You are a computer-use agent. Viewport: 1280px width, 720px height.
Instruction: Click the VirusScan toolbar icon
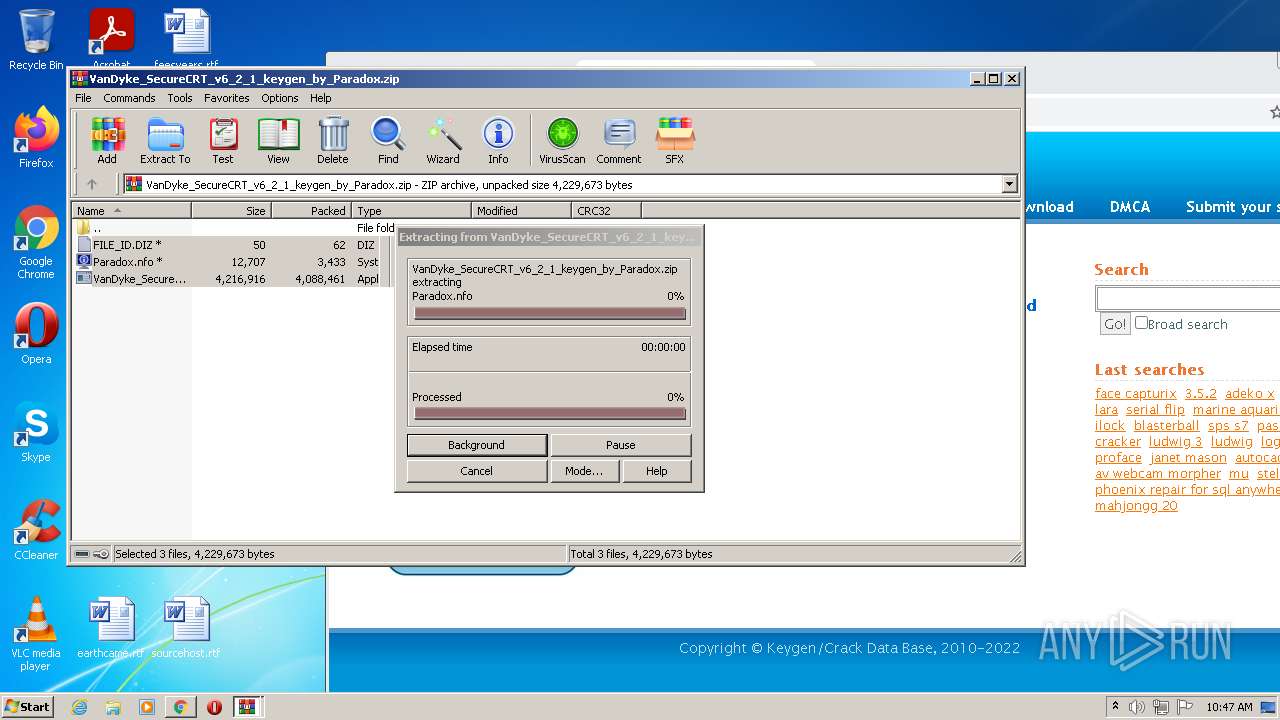(x=562, y=140)
